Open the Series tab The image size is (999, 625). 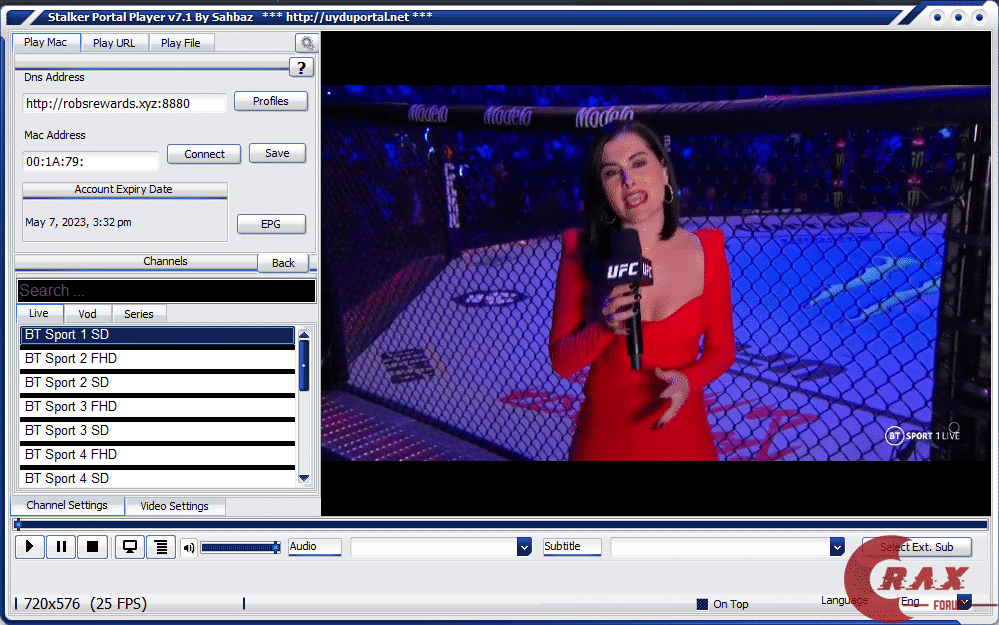(x=139, y=314)
